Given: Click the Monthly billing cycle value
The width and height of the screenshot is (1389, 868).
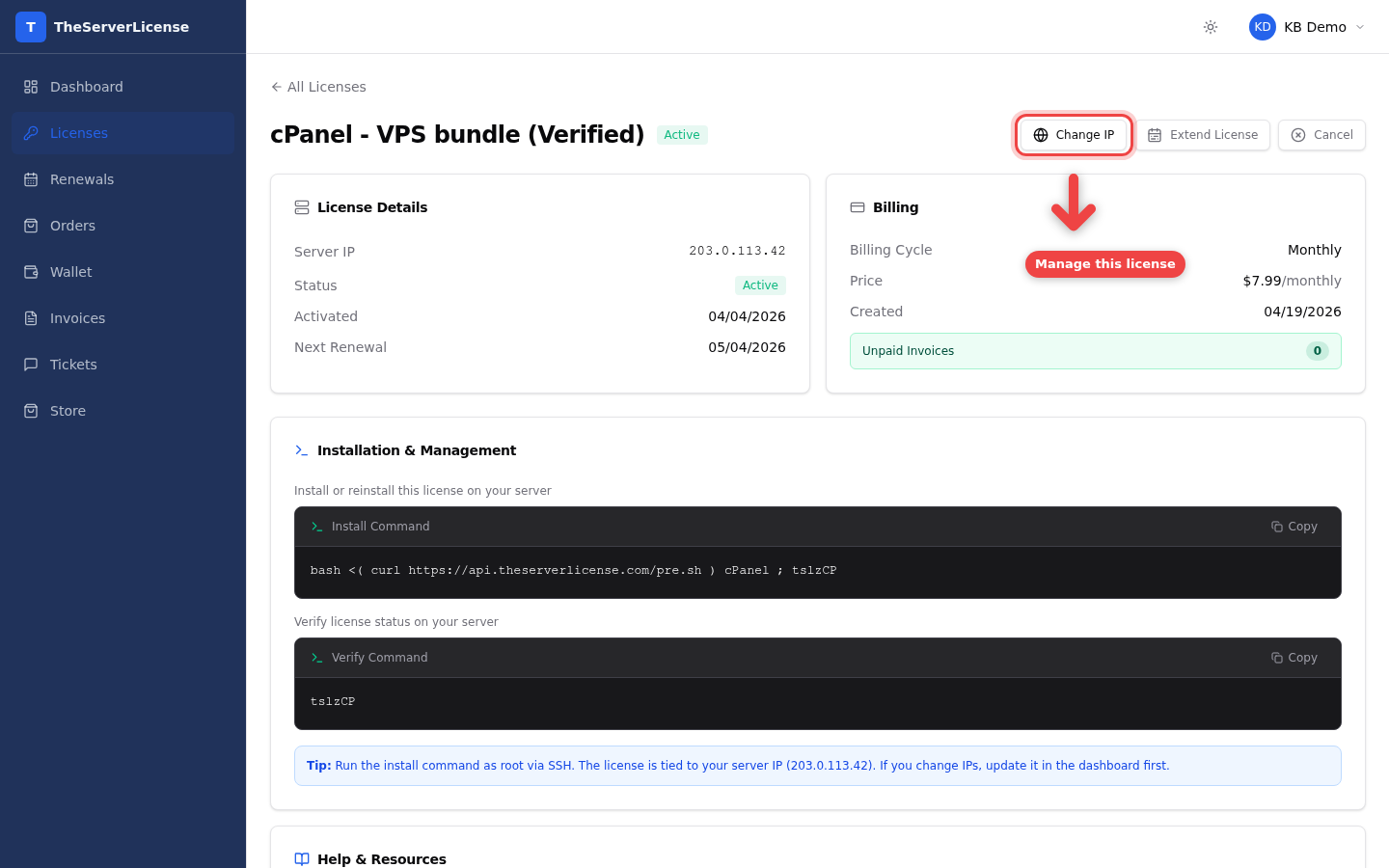Looking at the screenshot, I should pyautogui.click(x=1315, y=250).
